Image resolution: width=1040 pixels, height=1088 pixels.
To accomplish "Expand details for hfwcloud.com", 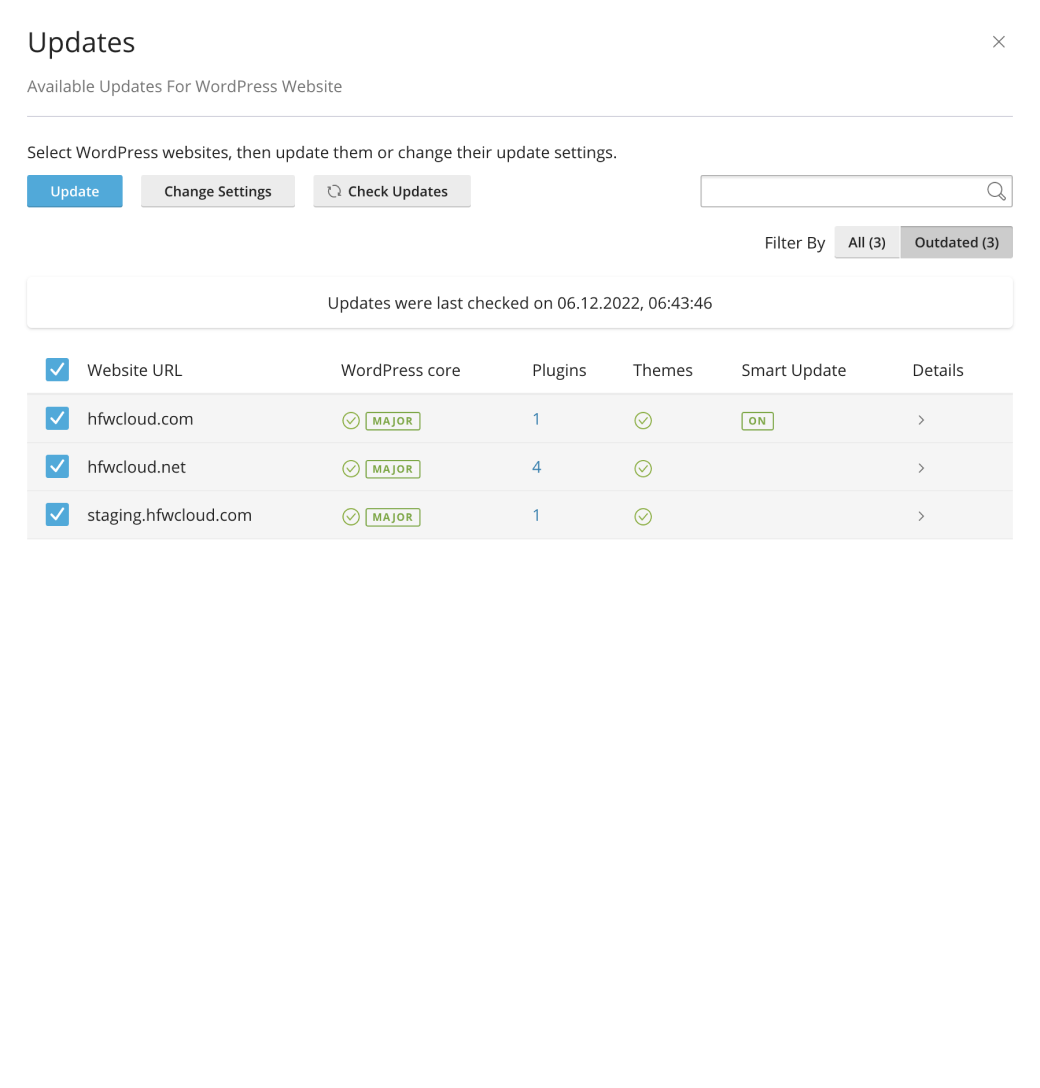I will point(921,420).
